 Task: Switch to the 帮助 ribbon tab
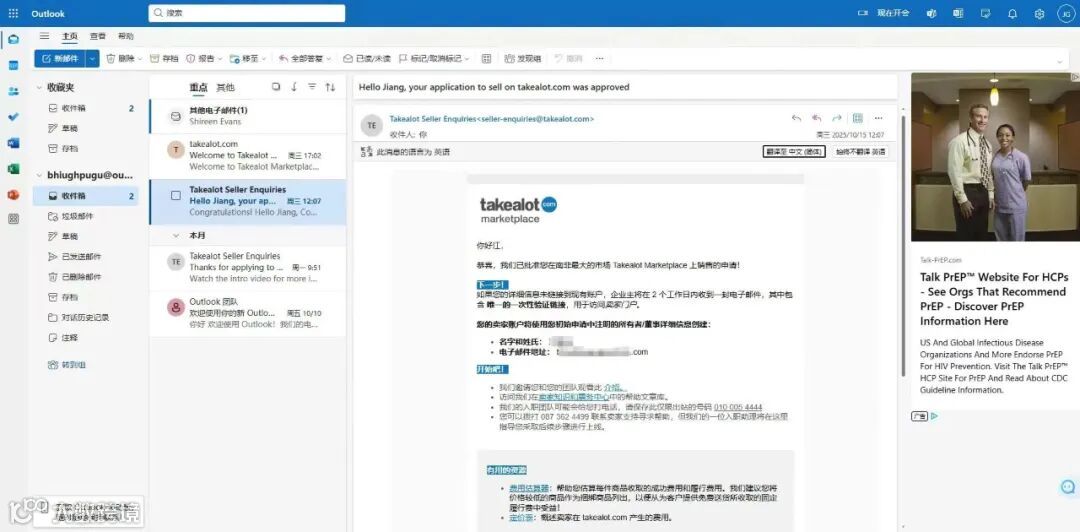tap(125, 36)
